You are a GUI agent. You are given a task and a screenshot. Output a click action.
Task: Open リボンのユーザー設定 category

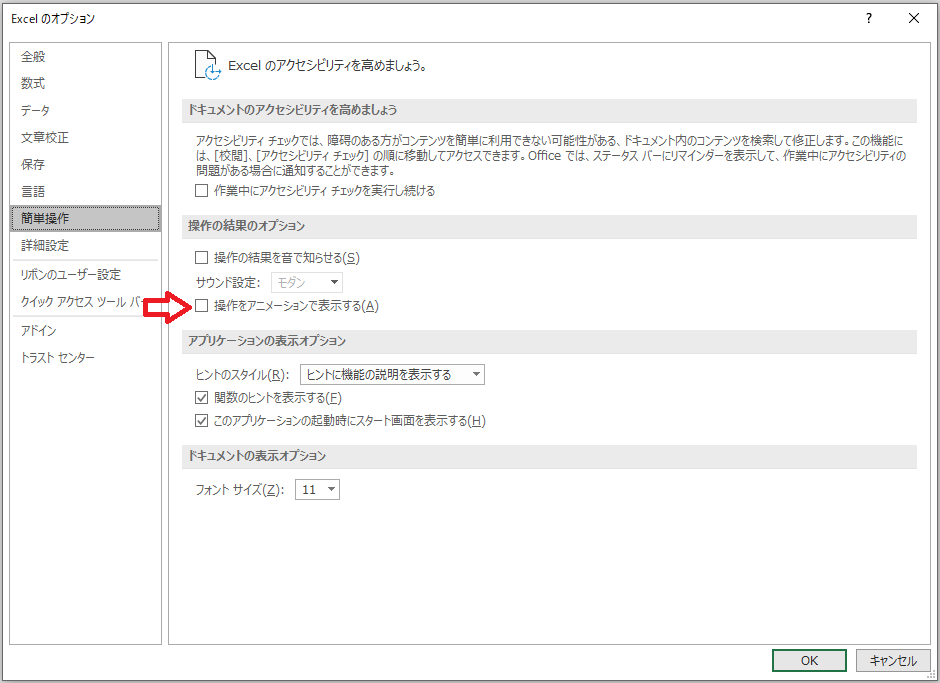pos(86,275)
